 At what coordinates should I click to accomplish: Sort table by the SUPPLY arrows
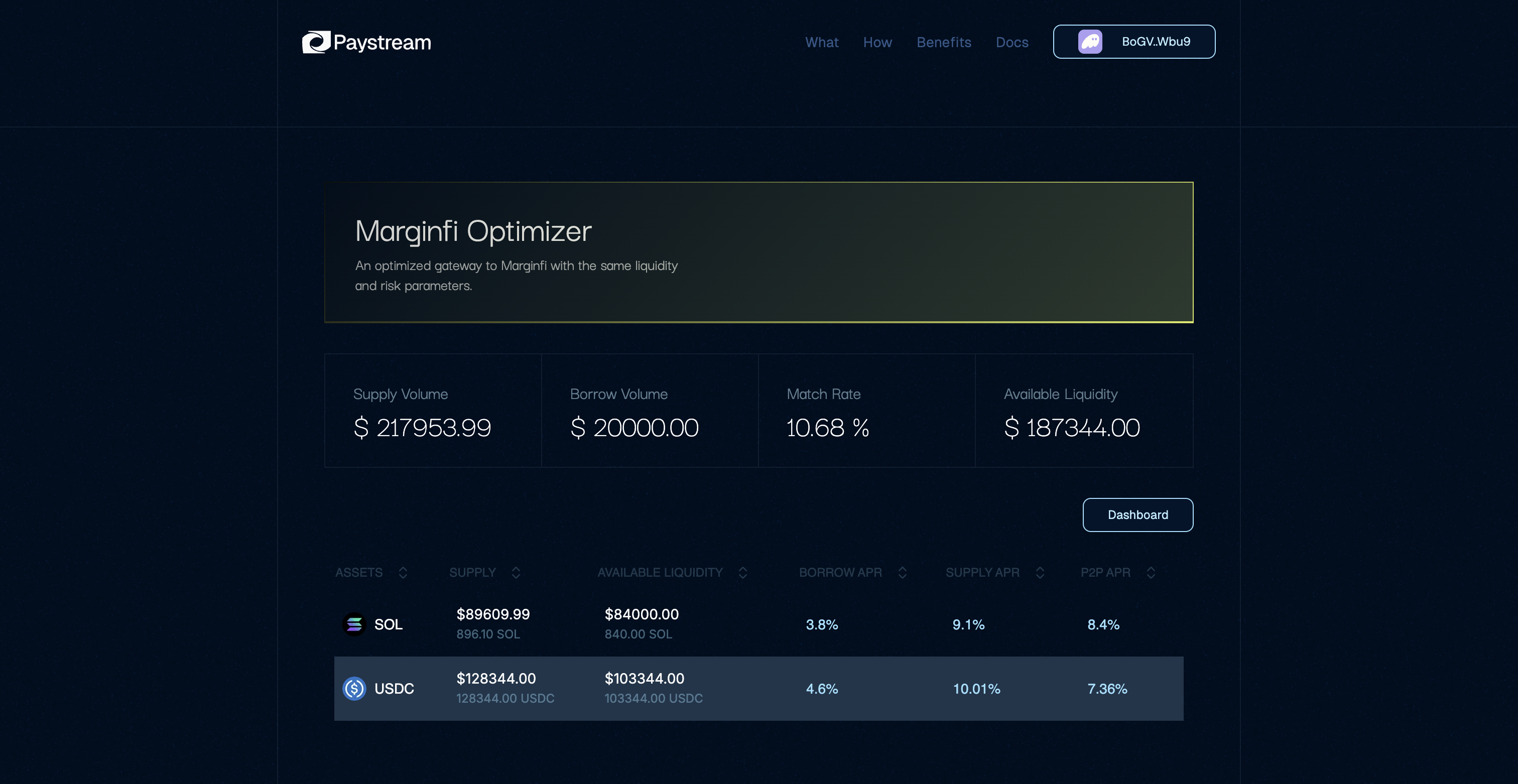[x=516, y=573]
